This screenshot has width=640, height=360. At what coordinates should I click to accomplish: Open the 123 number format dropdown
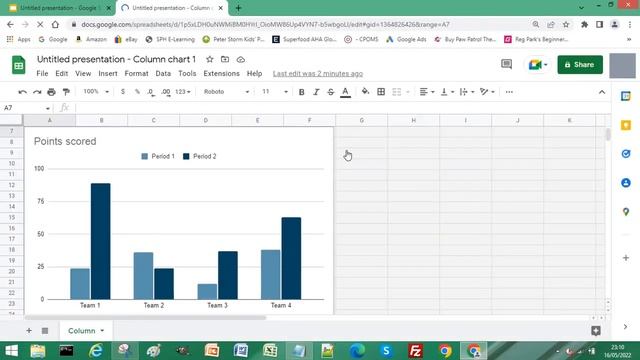pyautogui.click(x=183, y=92)
